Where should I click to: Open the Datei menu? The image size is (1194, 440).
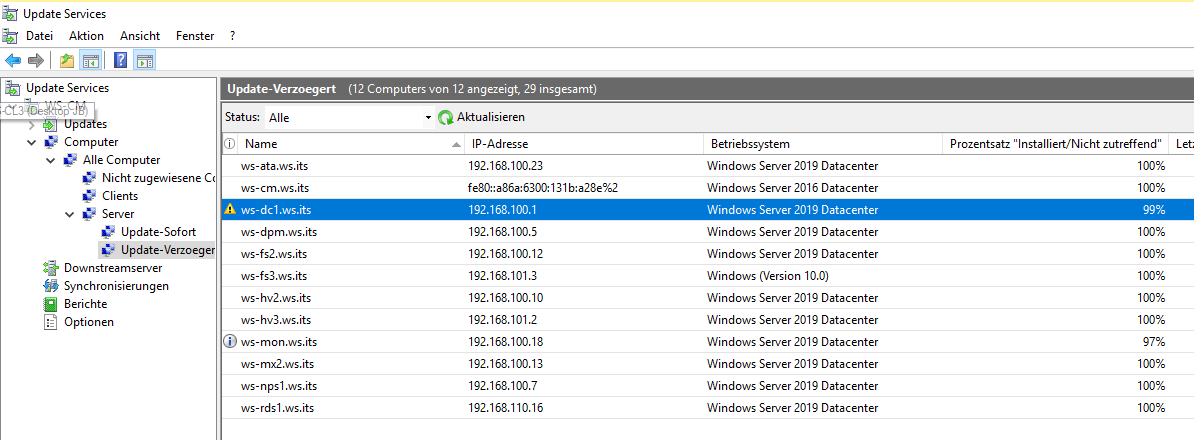[x=40, y=36]
